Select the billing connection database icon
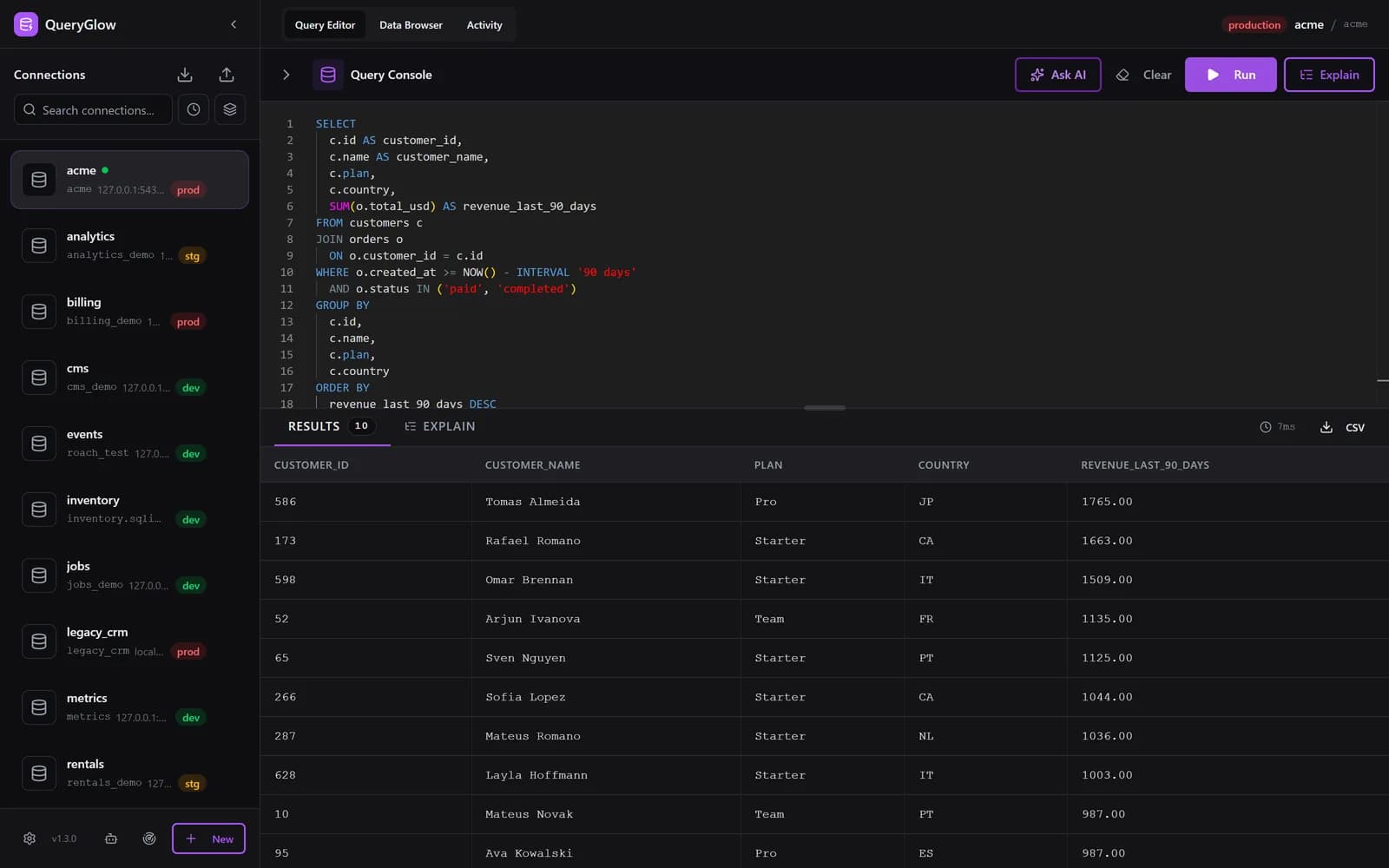Image resolution: width=1389 pixels, height=868 pixels. [39, 312]
